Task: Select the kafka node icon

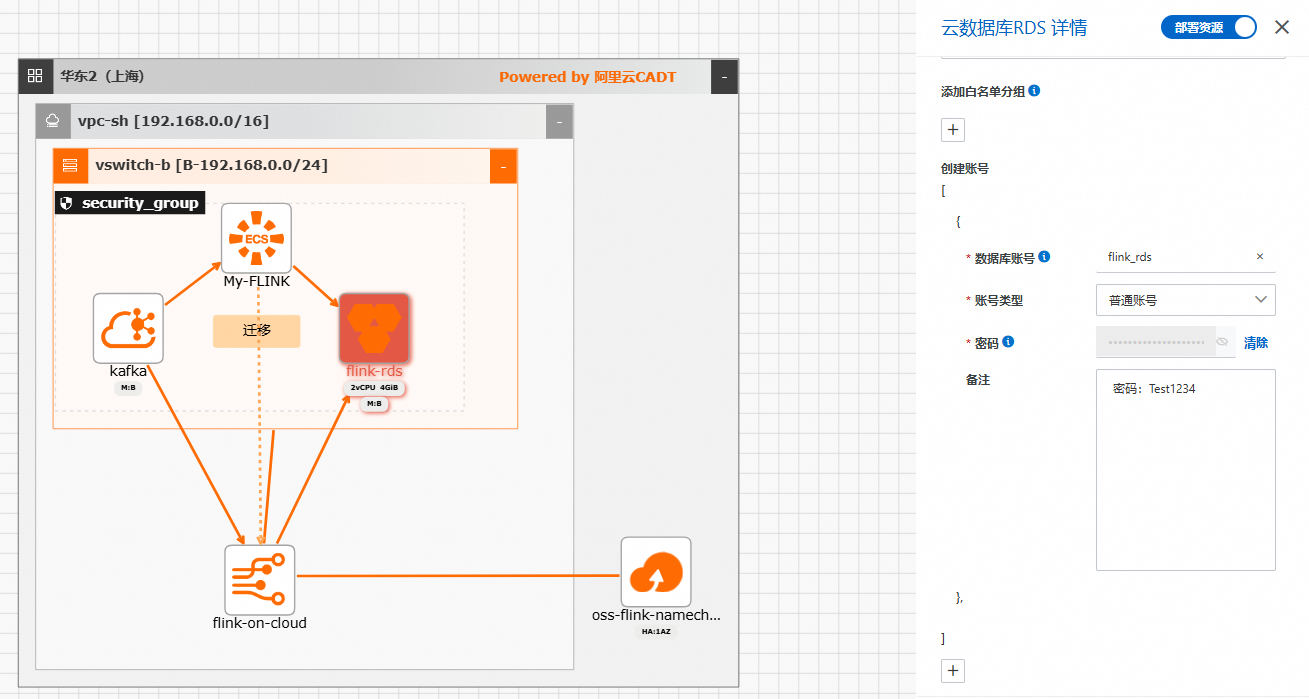Action: [x=128, y=328]
